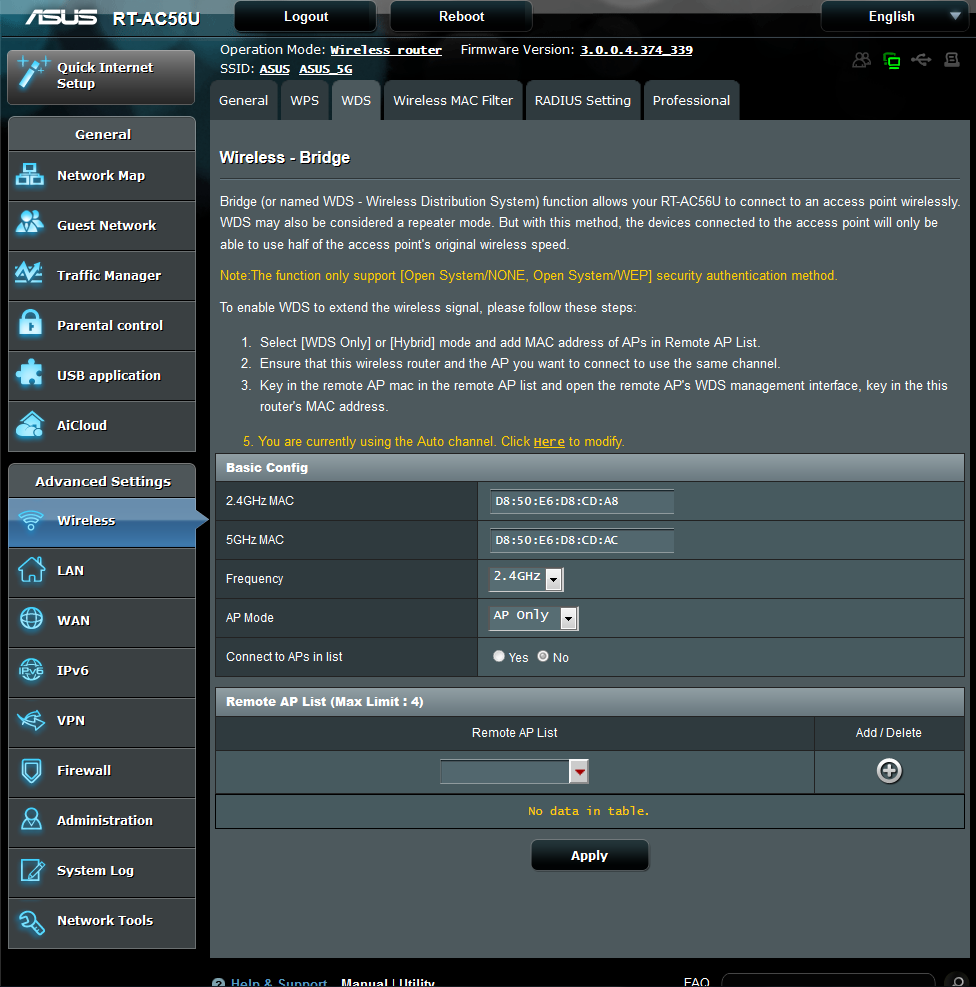Click the Help & Support footer link
The height and width of the screenshot is (987, 976).
pos(279,983)
